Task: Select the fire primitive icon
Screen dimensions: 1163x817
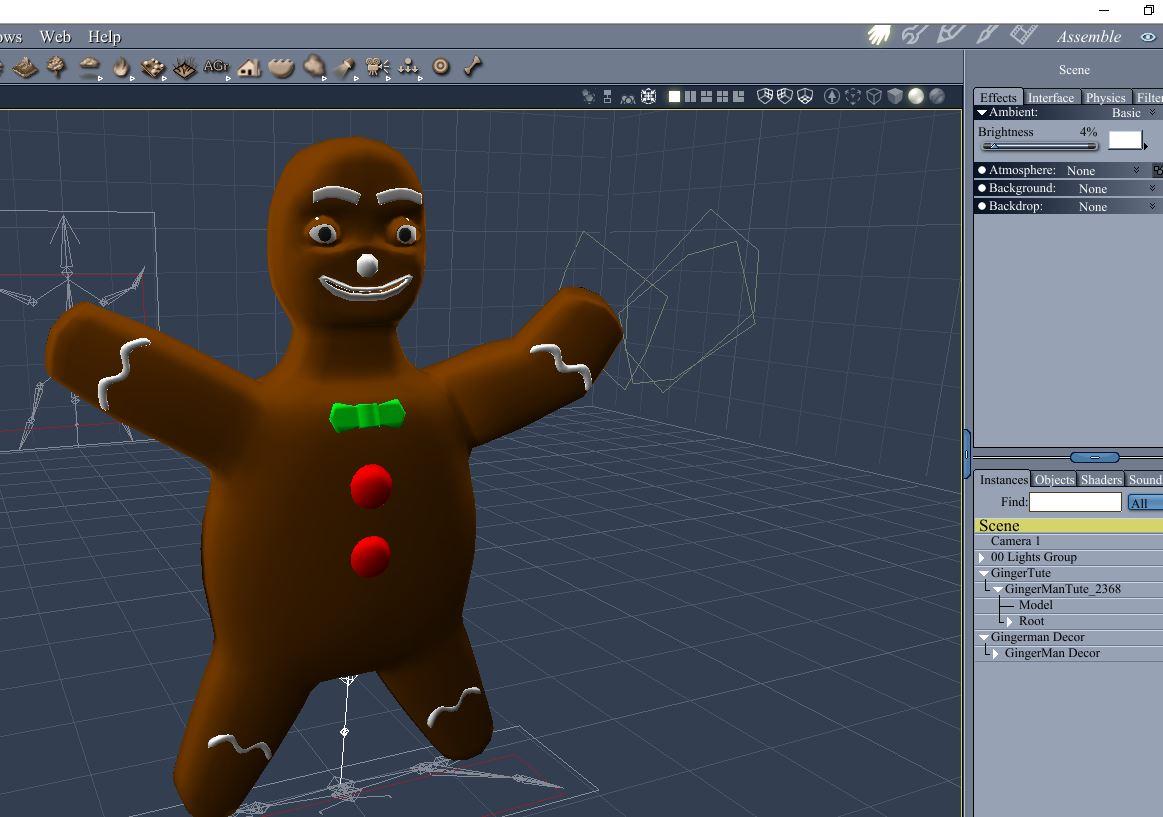Action: [121, 67]
